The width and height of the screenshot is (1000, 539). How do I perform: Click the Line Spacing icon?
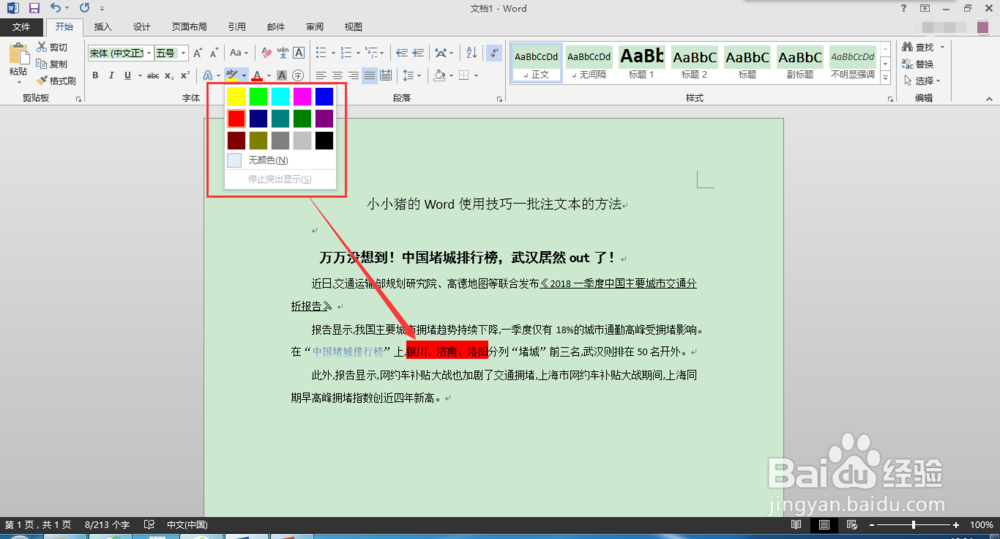coord(408,75)
